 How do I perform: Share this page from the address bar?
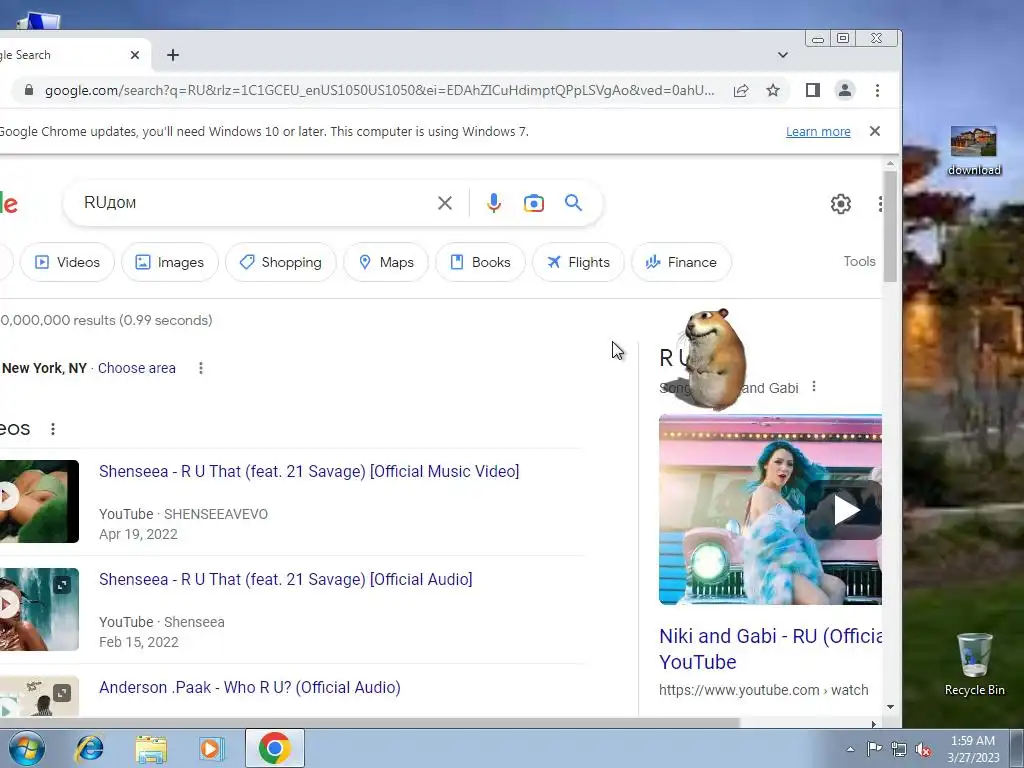click(x=741, y=90)
